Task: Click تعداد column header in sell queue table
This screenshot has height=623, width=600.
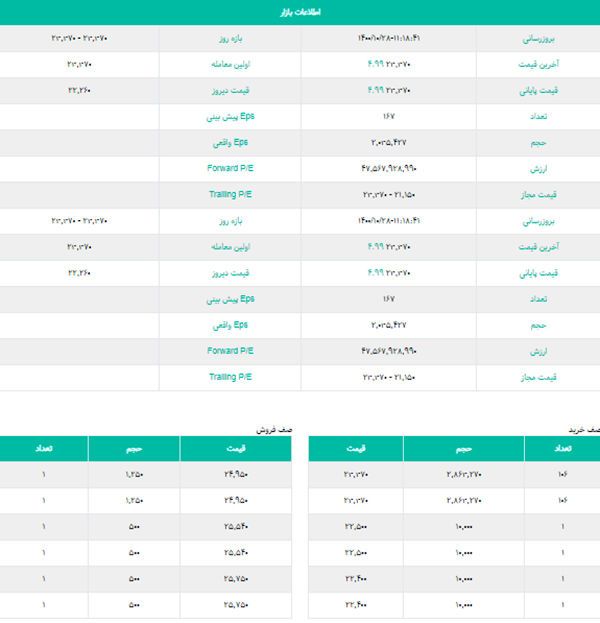Action: coord(44,449)
